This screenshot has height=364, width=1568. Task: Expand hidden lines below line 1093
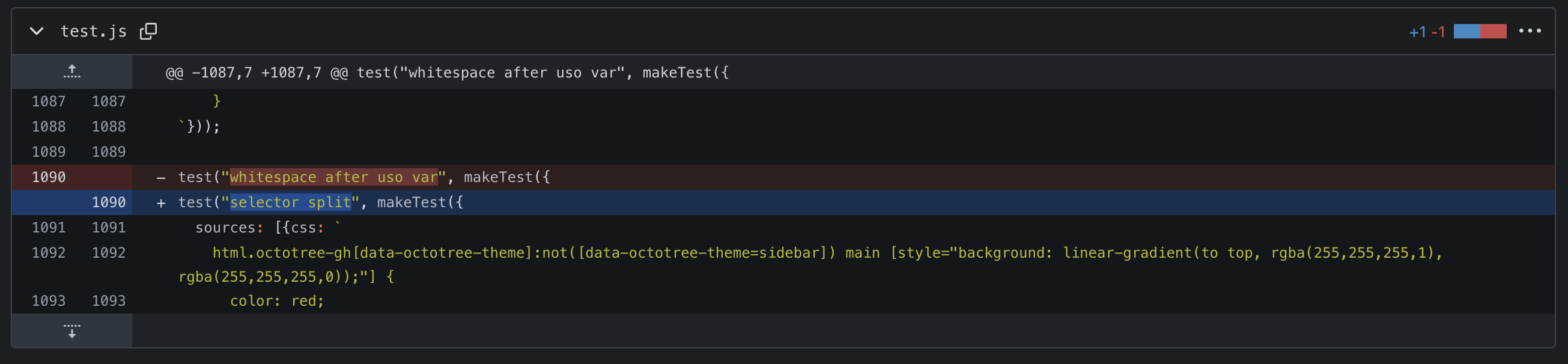(x=72, y=330)
